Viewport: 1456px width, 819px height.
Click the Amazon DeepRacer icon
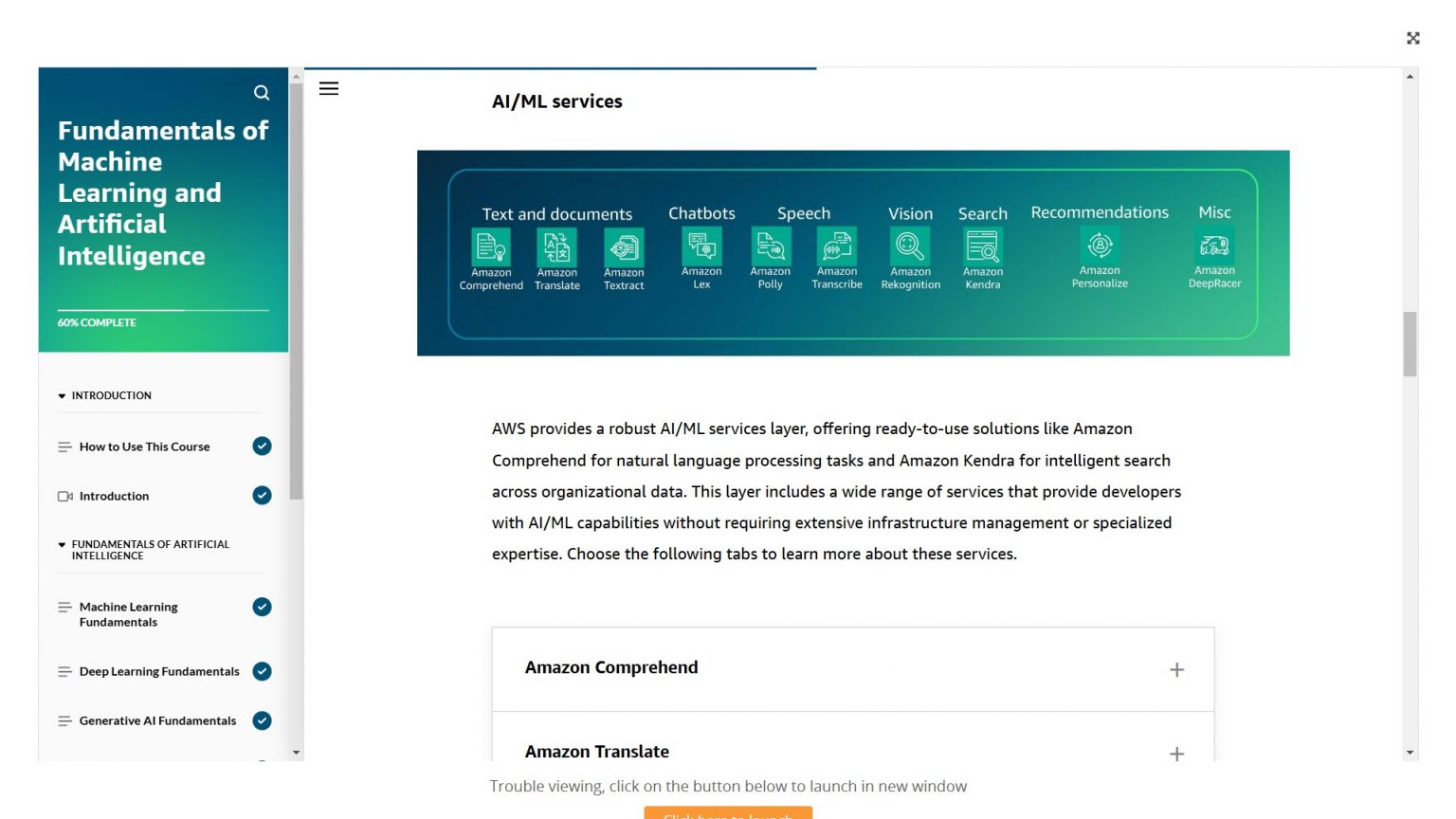1214,246
